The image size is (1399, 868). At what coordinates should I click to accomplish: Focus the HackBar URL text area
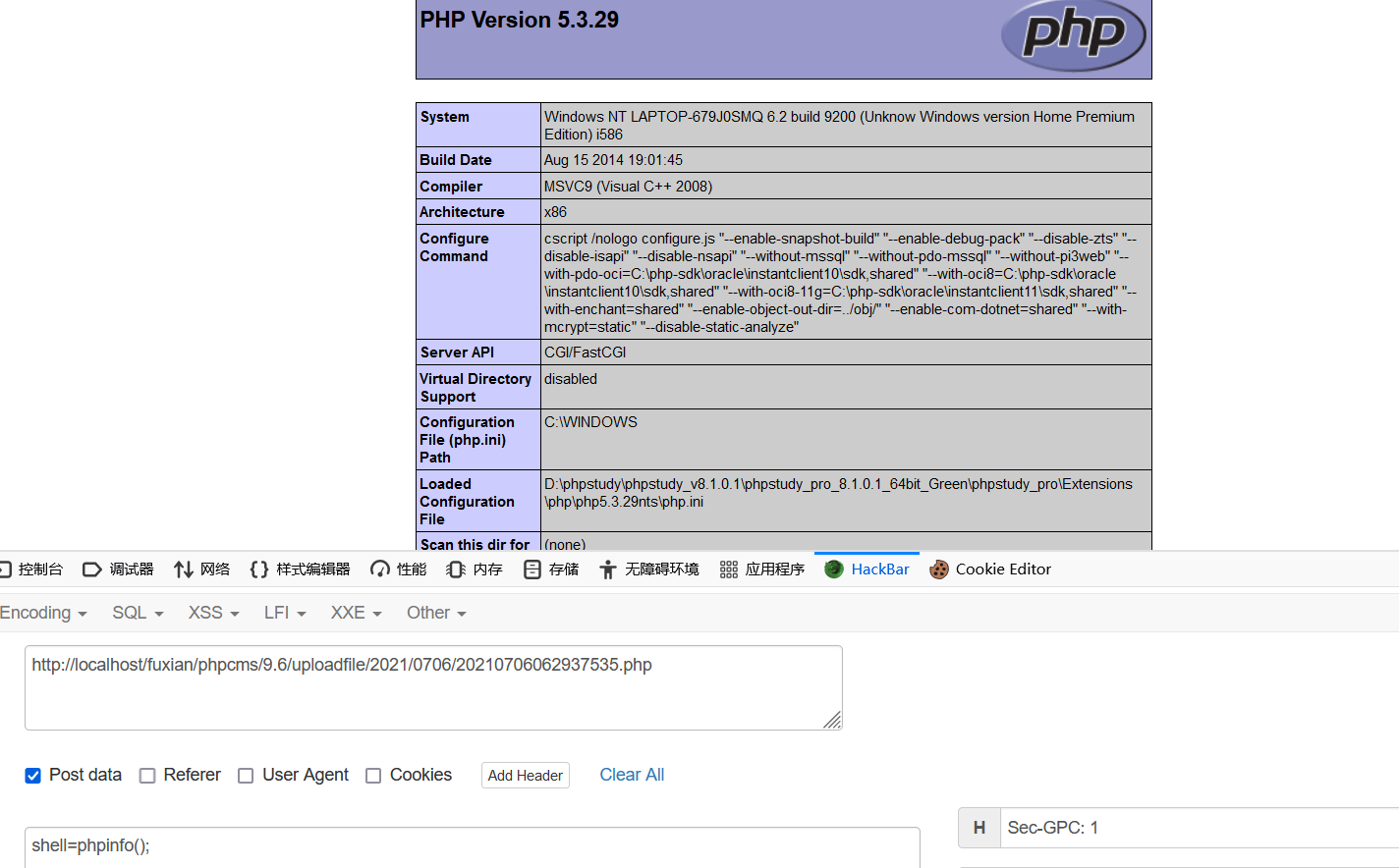(433, 687)
